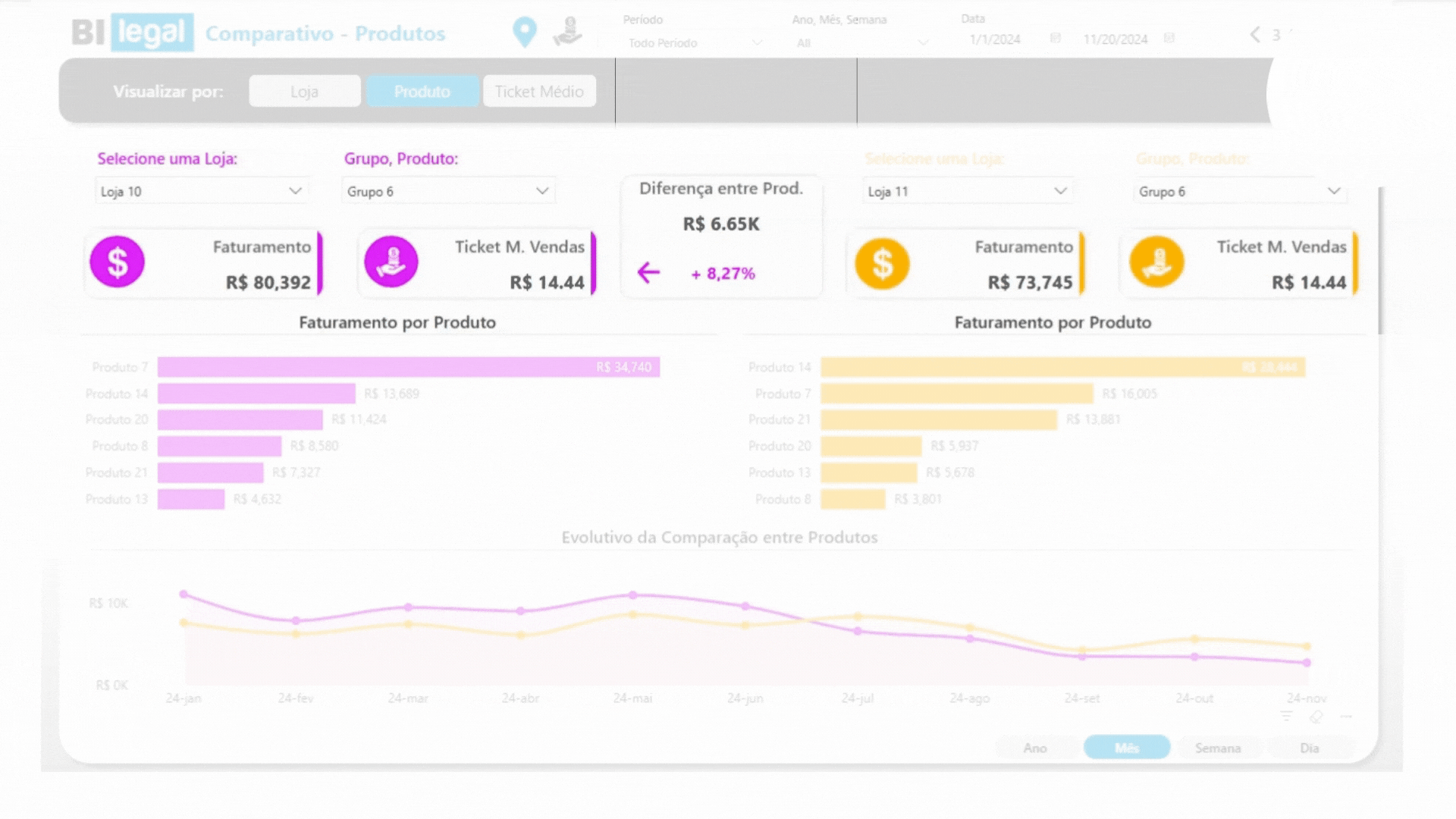Click the filter icon below the line chart

tap(1286, 716)
